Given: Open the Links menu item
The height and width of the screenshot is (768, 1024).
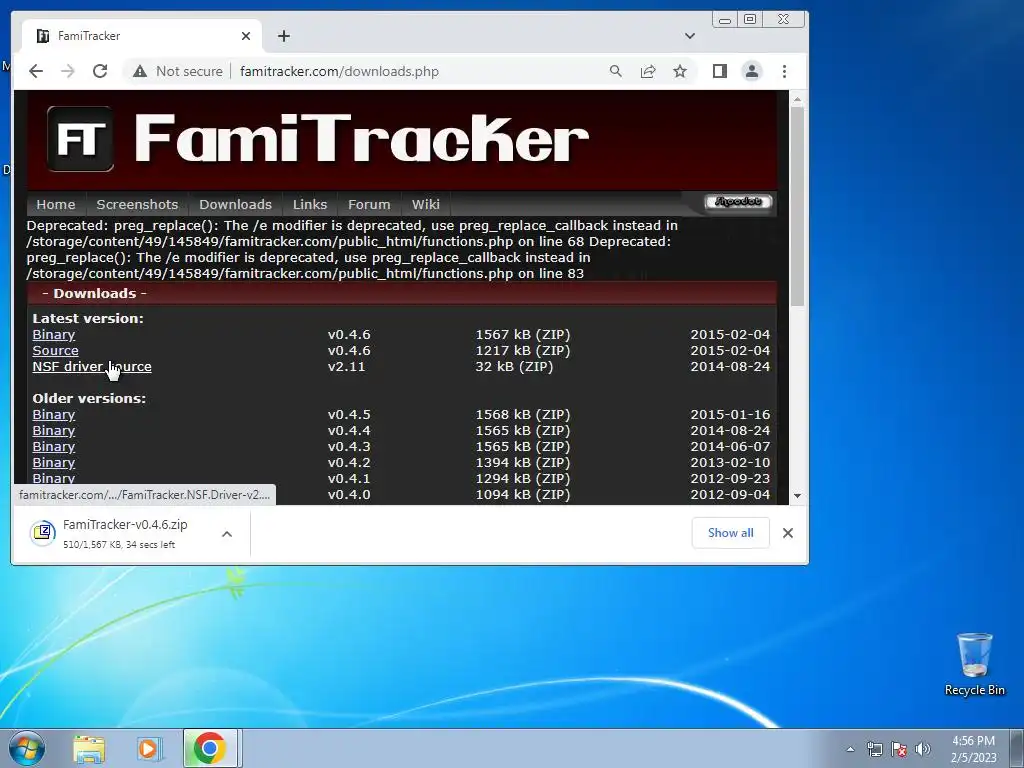Looking at the screenshot, I should (x=310, y=204).
